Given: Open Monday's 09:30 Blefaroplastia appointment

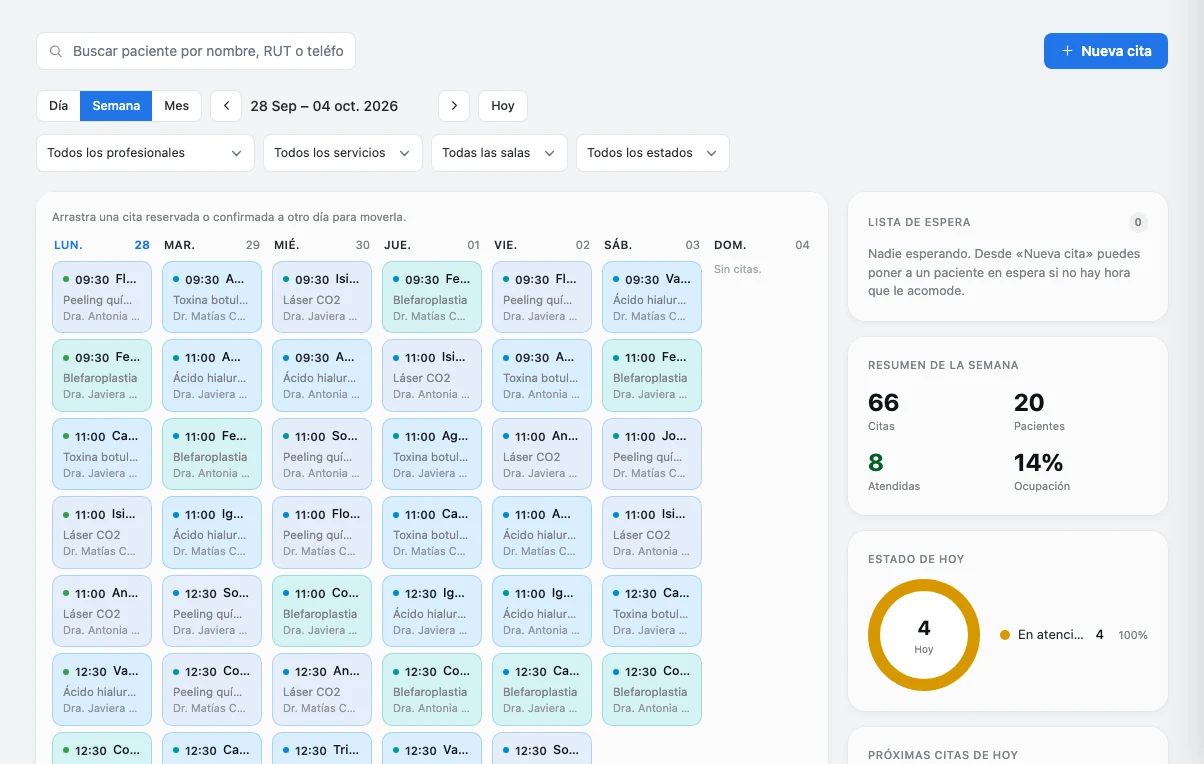Looking at the screenshot, I should point(102,375).
